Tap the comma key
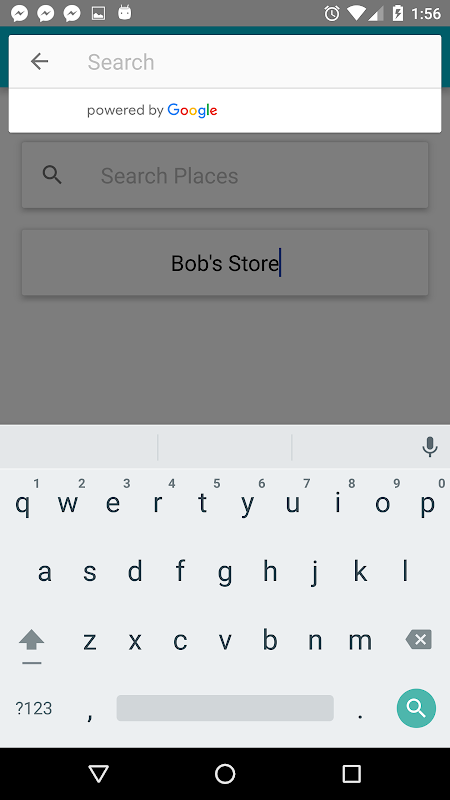The height and width of the screenshot is (800, 450). (x=90, y=708)
